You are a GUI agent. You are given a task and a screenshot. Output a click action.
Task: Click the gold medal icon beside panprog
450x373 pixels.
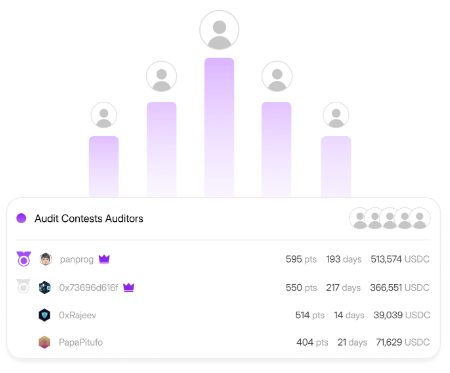(x=24, y=259)
